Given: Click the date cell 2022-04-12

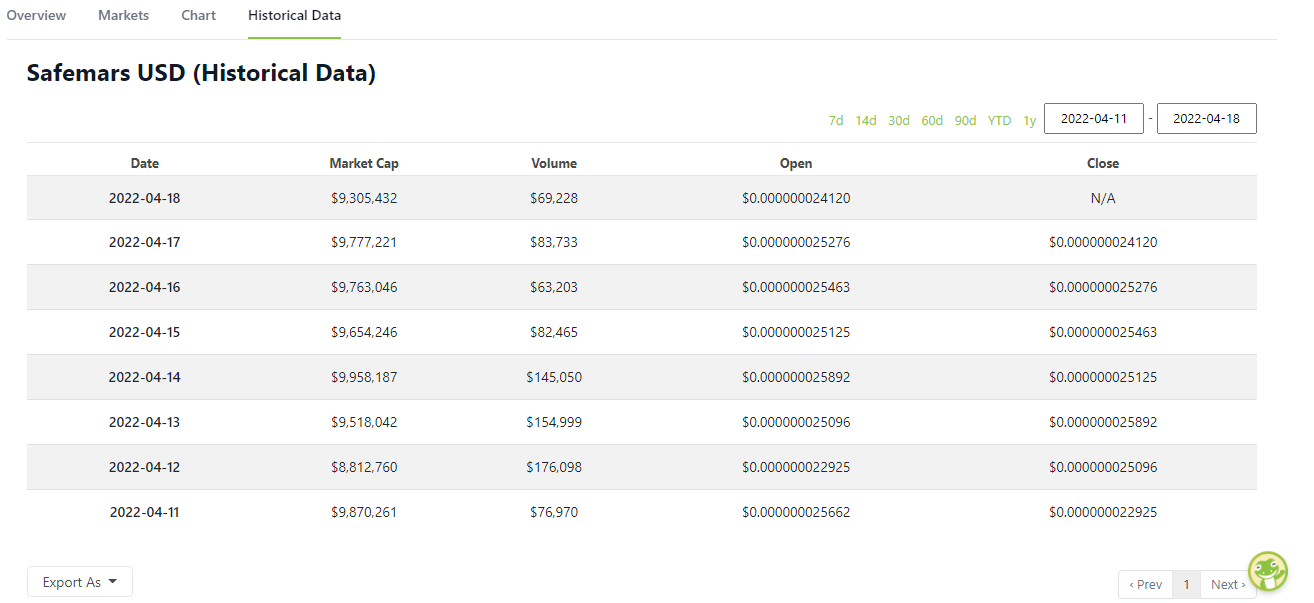Looking at the screenshot, I should 145,467.
